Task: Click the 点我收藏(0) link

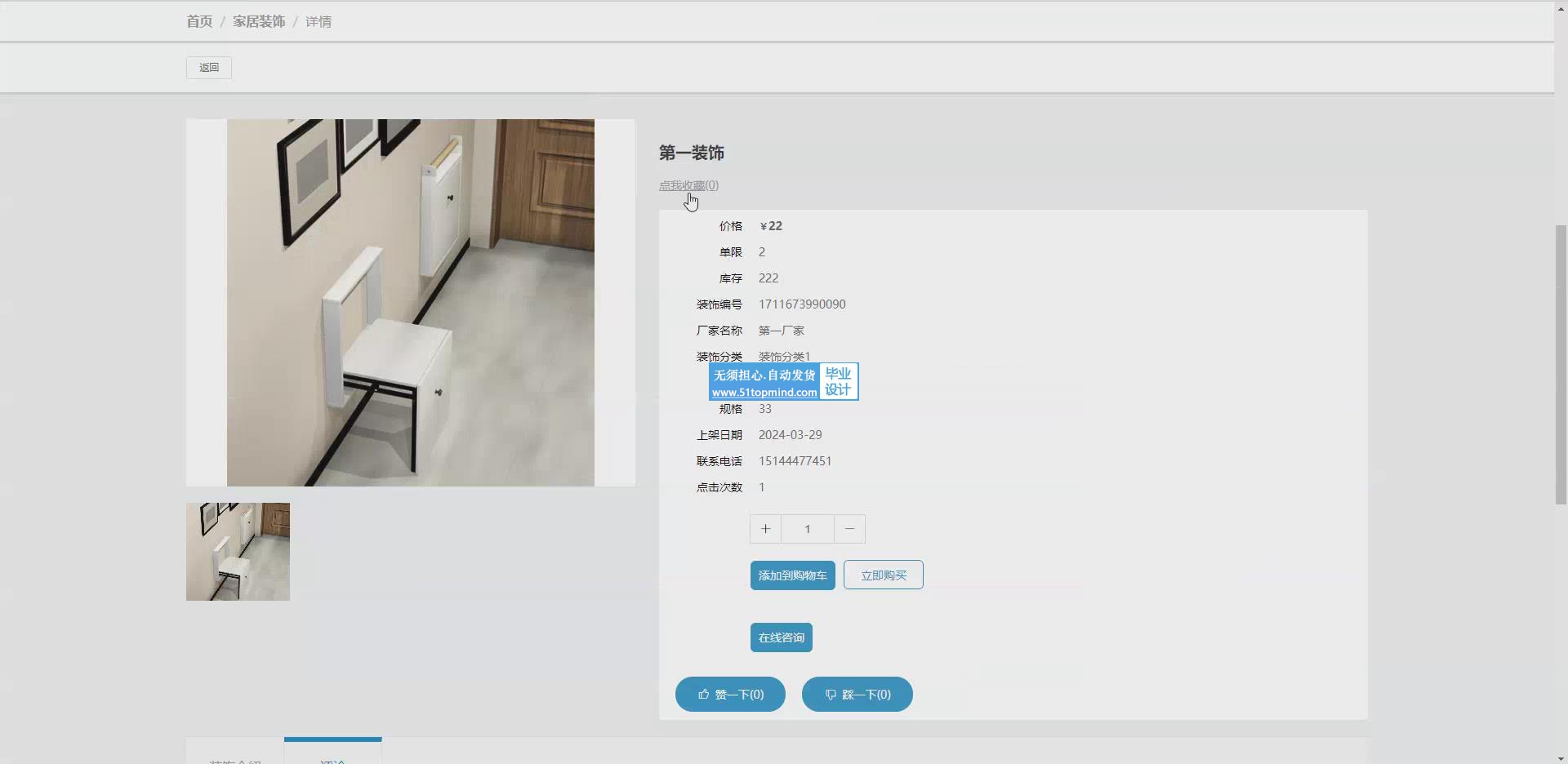Action: coord(688,185)
